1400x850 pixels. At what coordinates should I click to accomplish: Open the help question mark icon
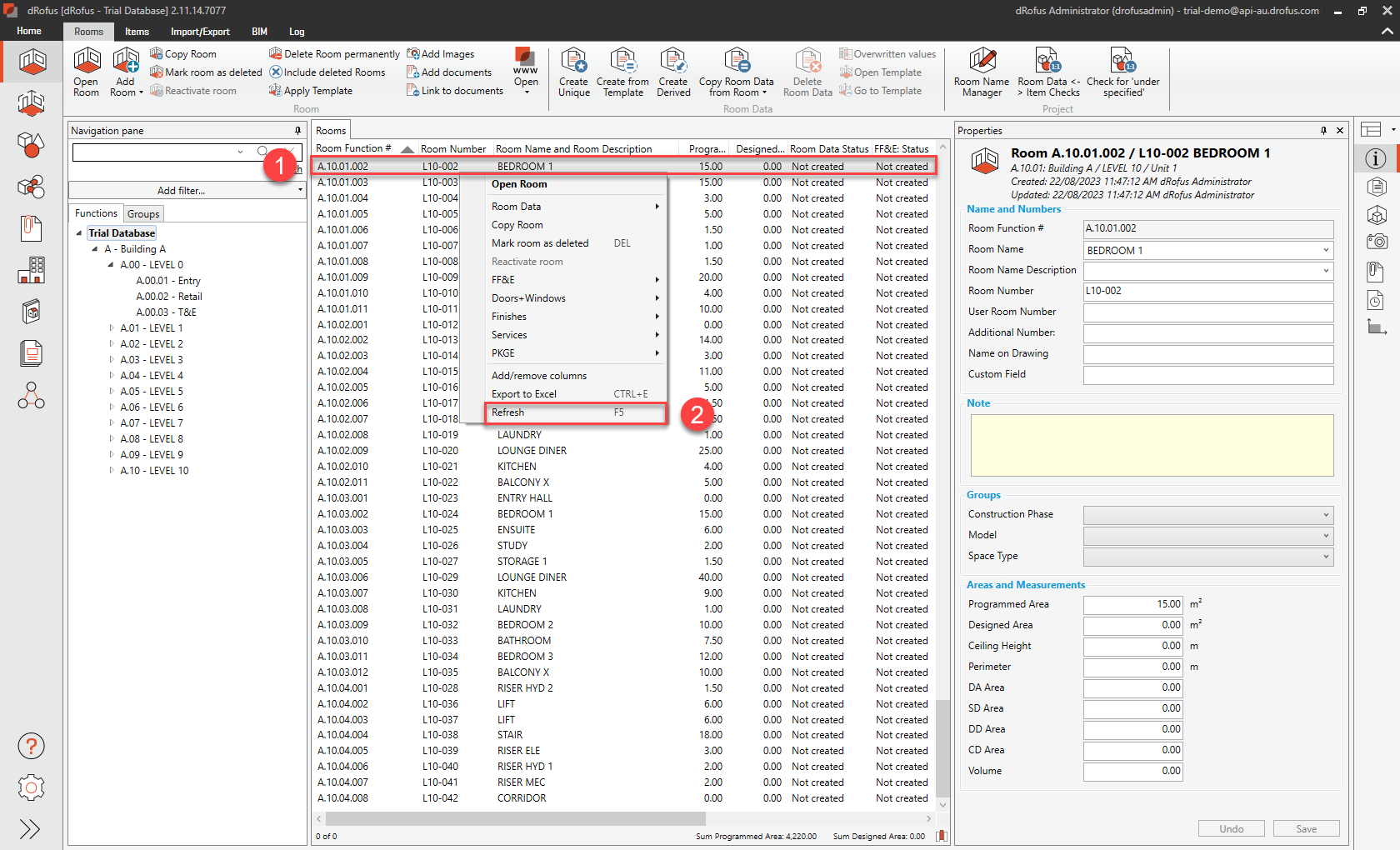[x=31, y=746]
